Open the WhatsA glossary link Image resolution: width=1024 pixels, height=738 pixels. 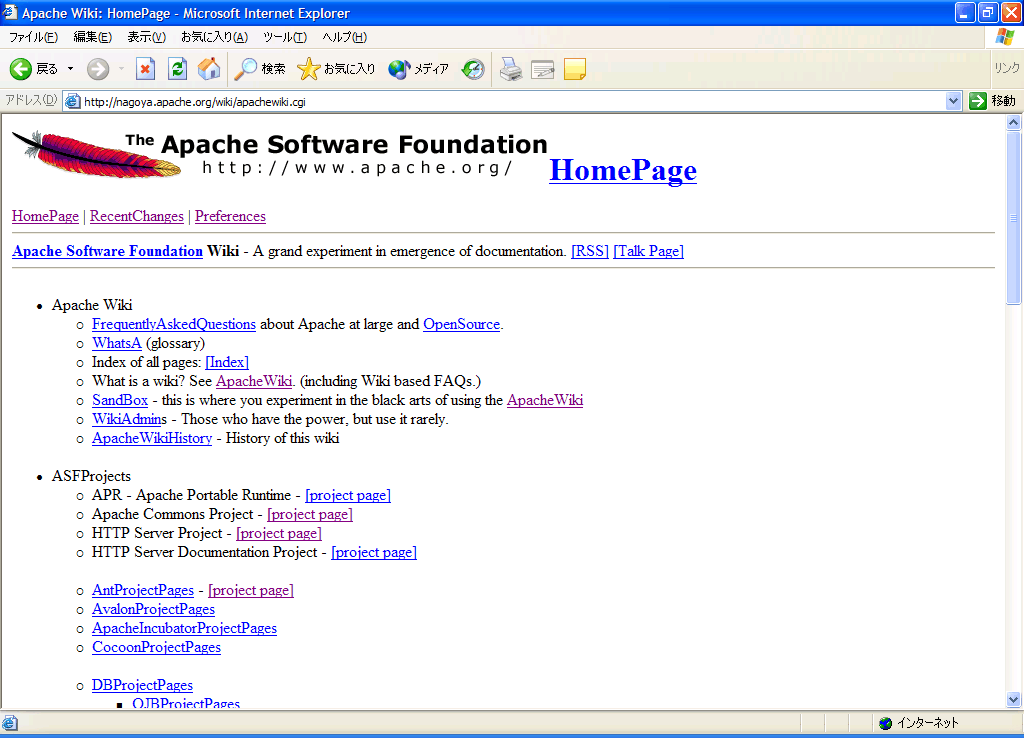pos(116,343)
